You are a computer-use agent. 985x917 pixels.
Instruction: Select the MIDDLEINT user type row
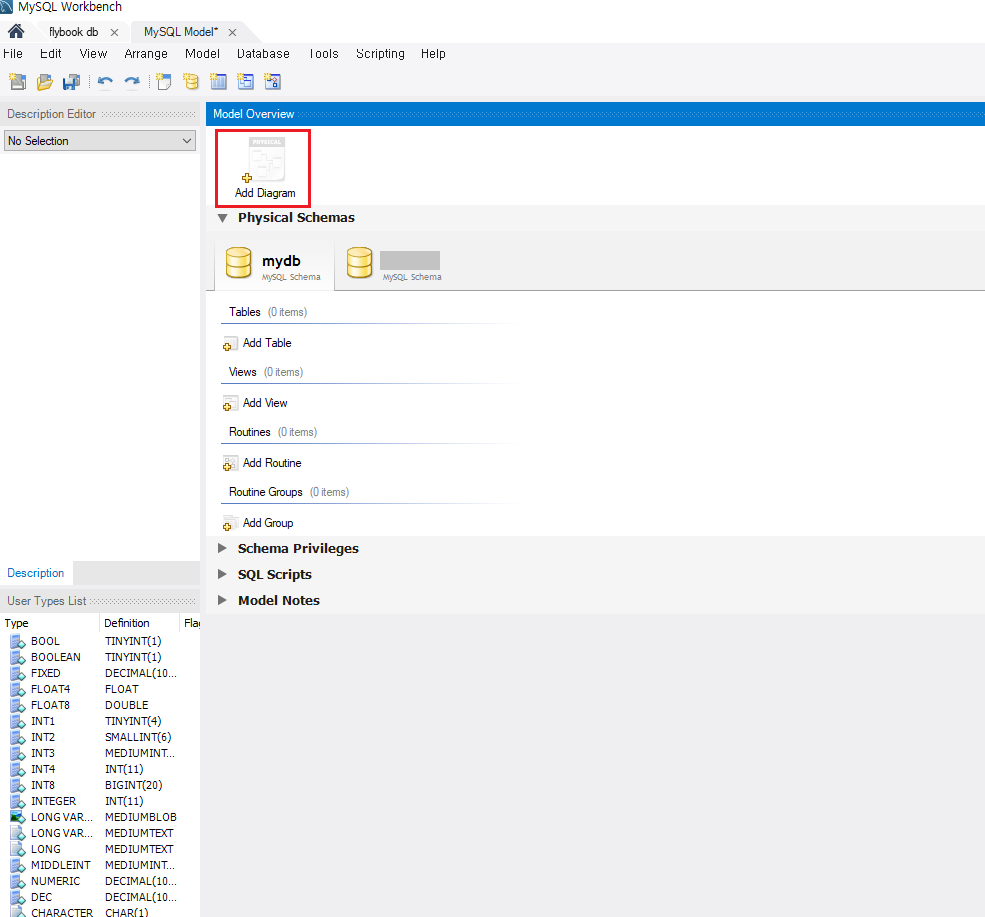click(101, 865)
